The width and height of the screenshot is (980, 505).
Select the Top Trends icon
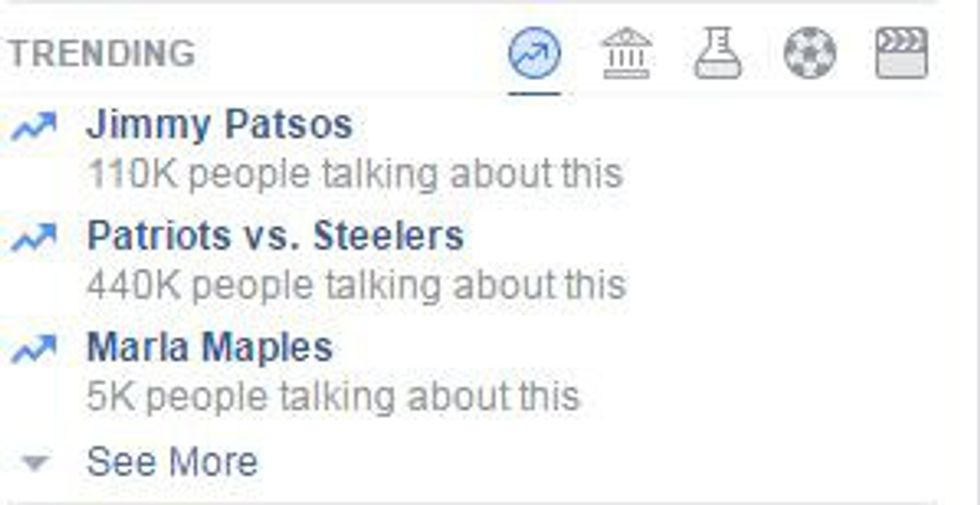pyautogui.click(x=534, y=53)
